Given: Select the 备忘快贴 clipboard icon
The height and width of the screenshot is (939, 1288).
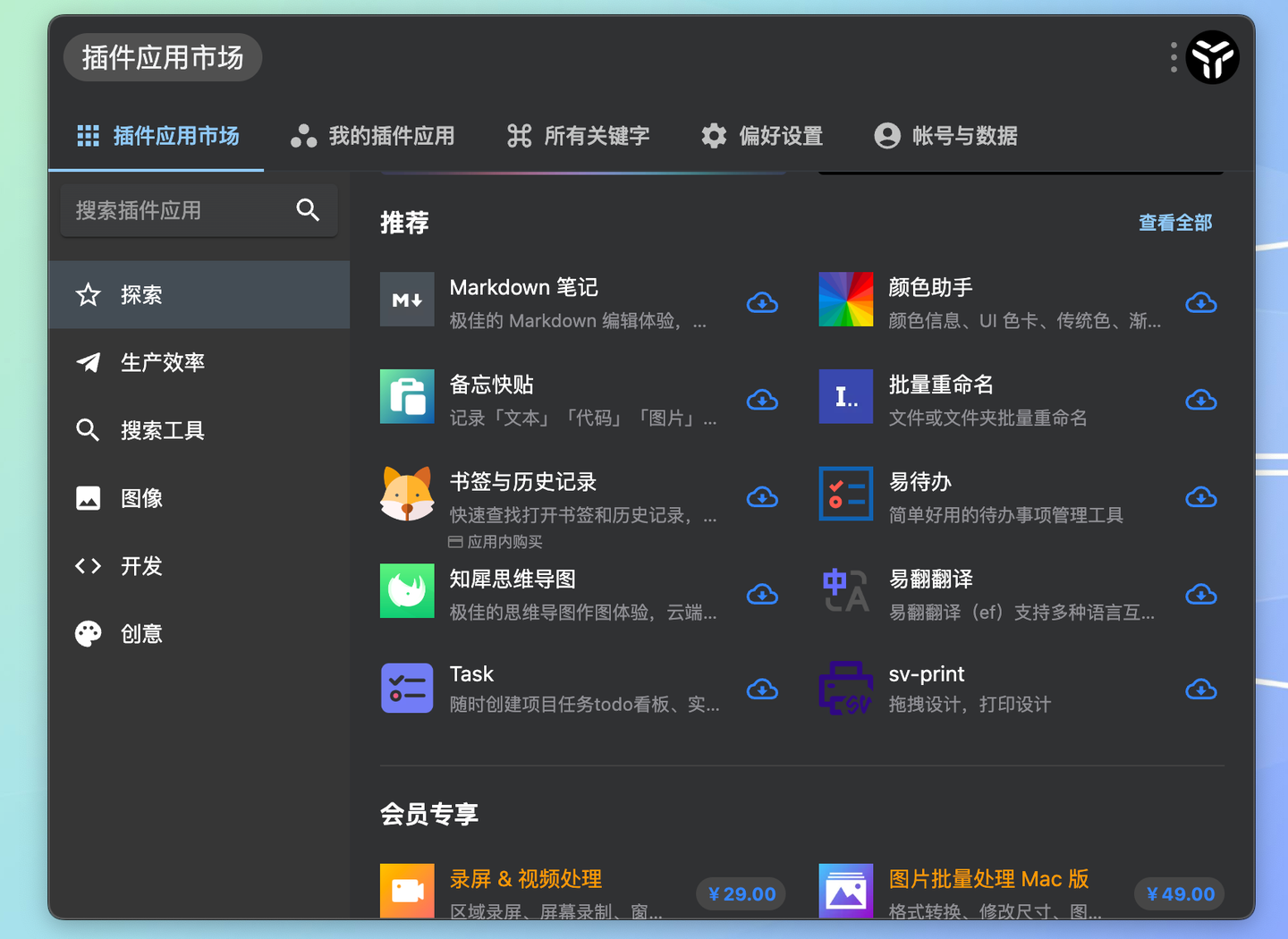Looking at the screenshot, I should click(x=407, y=396).
